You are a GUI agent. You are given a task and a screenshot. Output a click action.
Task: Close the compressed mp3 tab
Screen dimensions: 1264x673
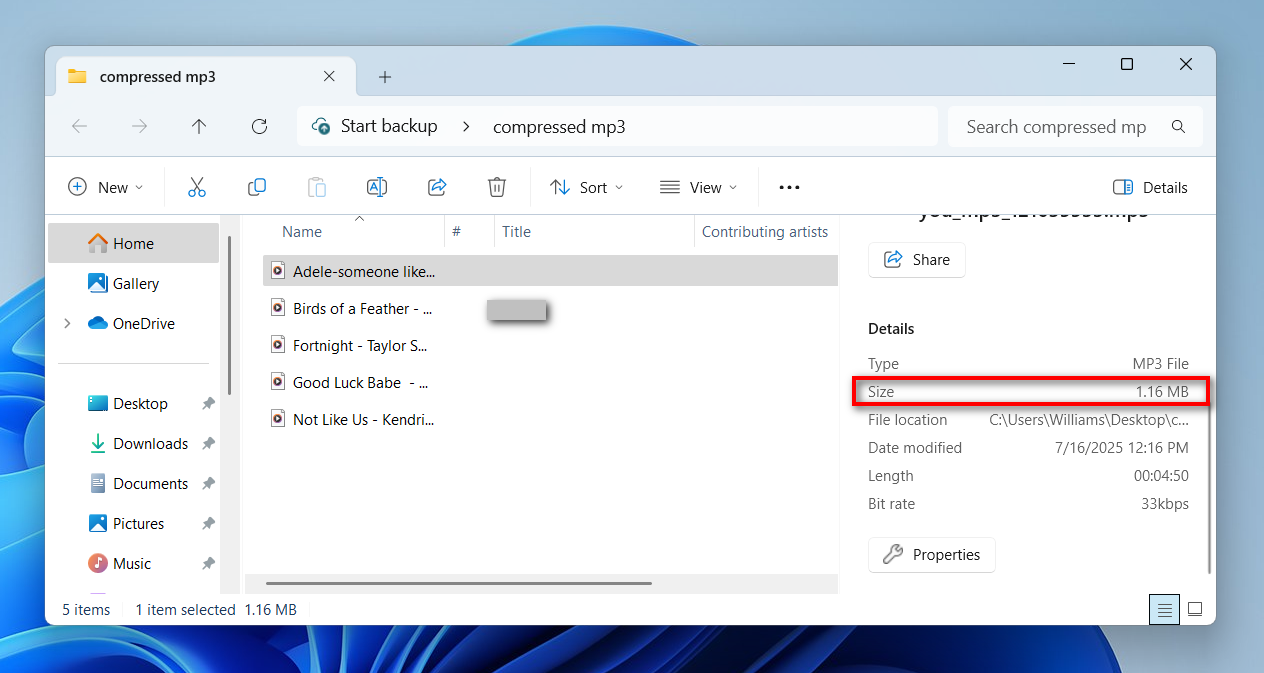(x=329, y=76)
